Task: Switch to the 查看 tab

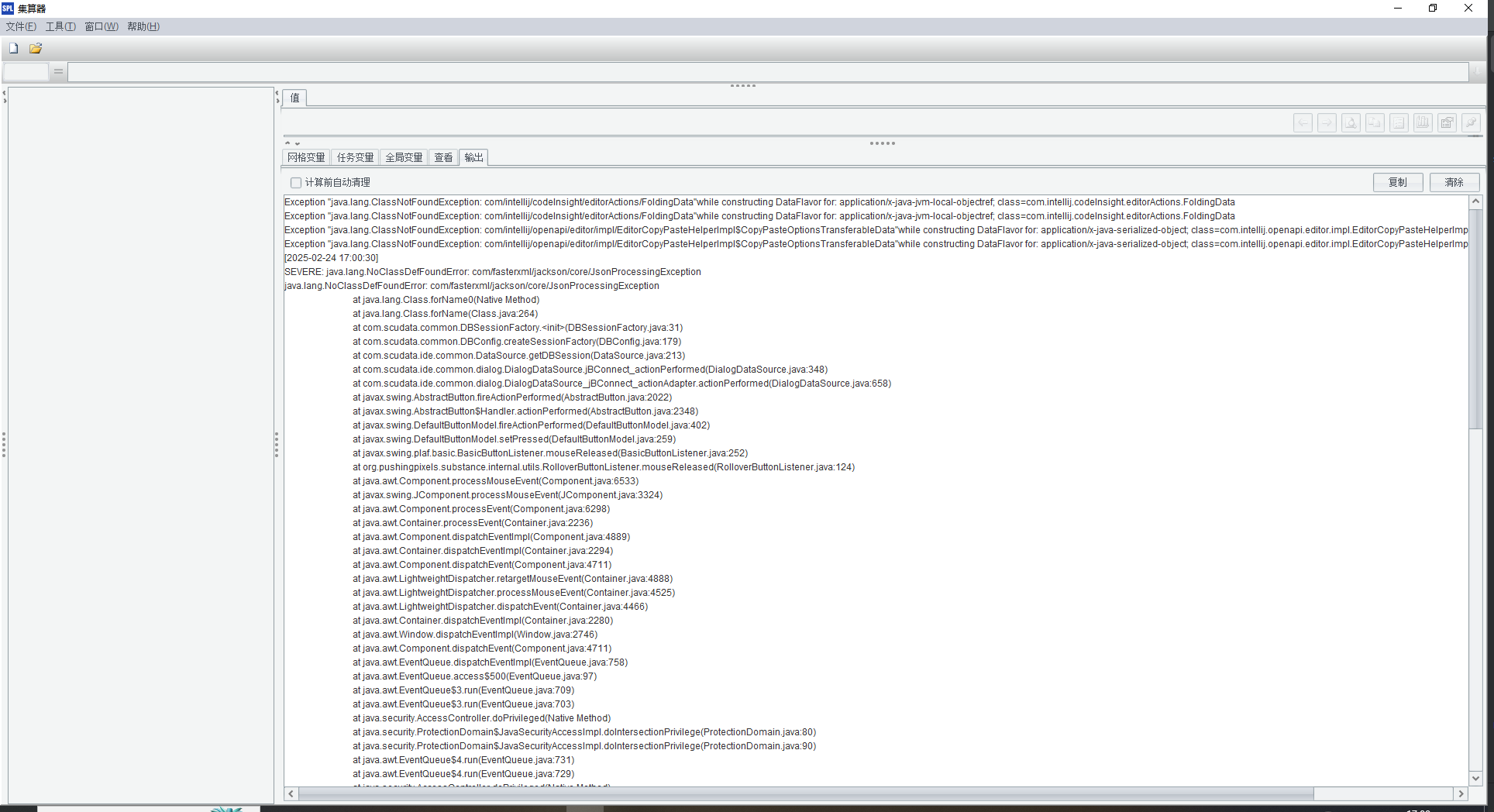Action: coord(443,157)
